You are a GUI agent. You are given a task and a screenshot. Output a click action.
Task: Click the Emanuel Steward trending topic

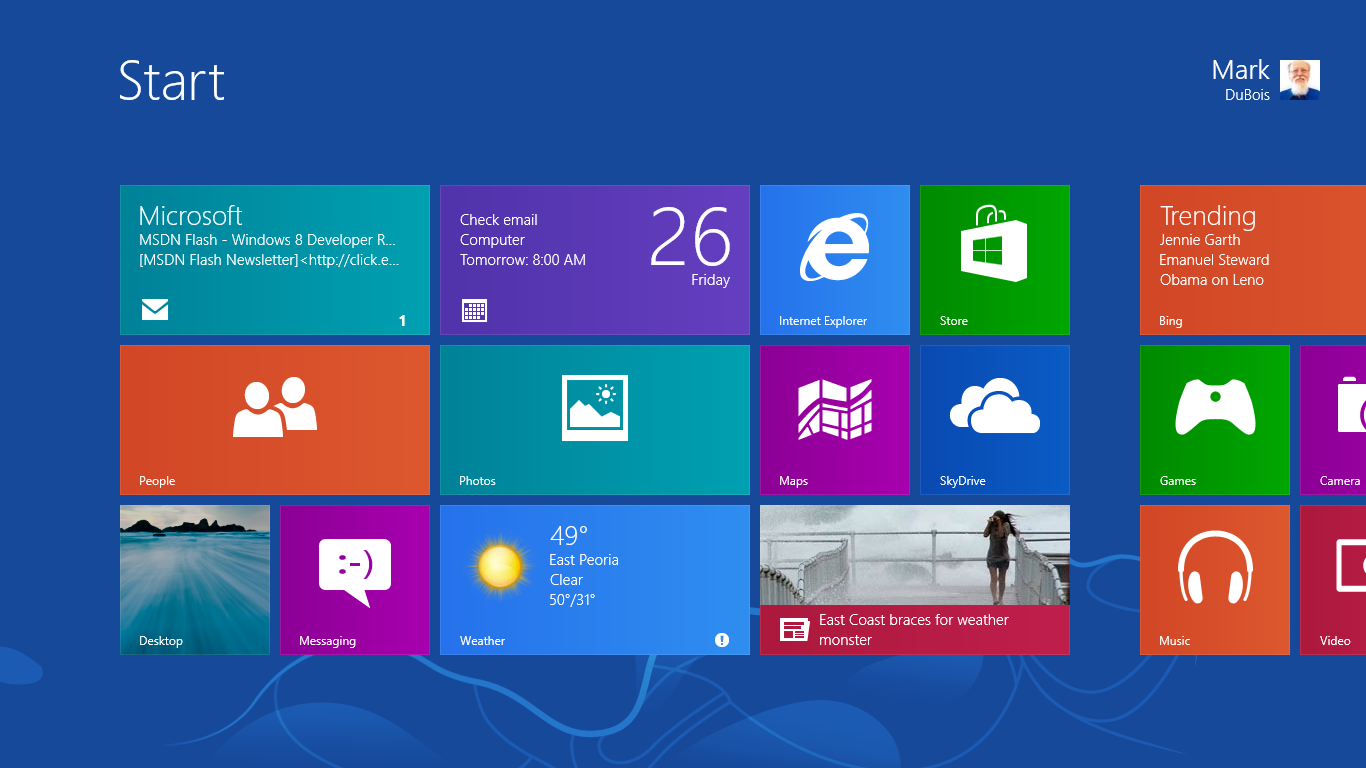pyautogui.click(x=1214, y=260)
